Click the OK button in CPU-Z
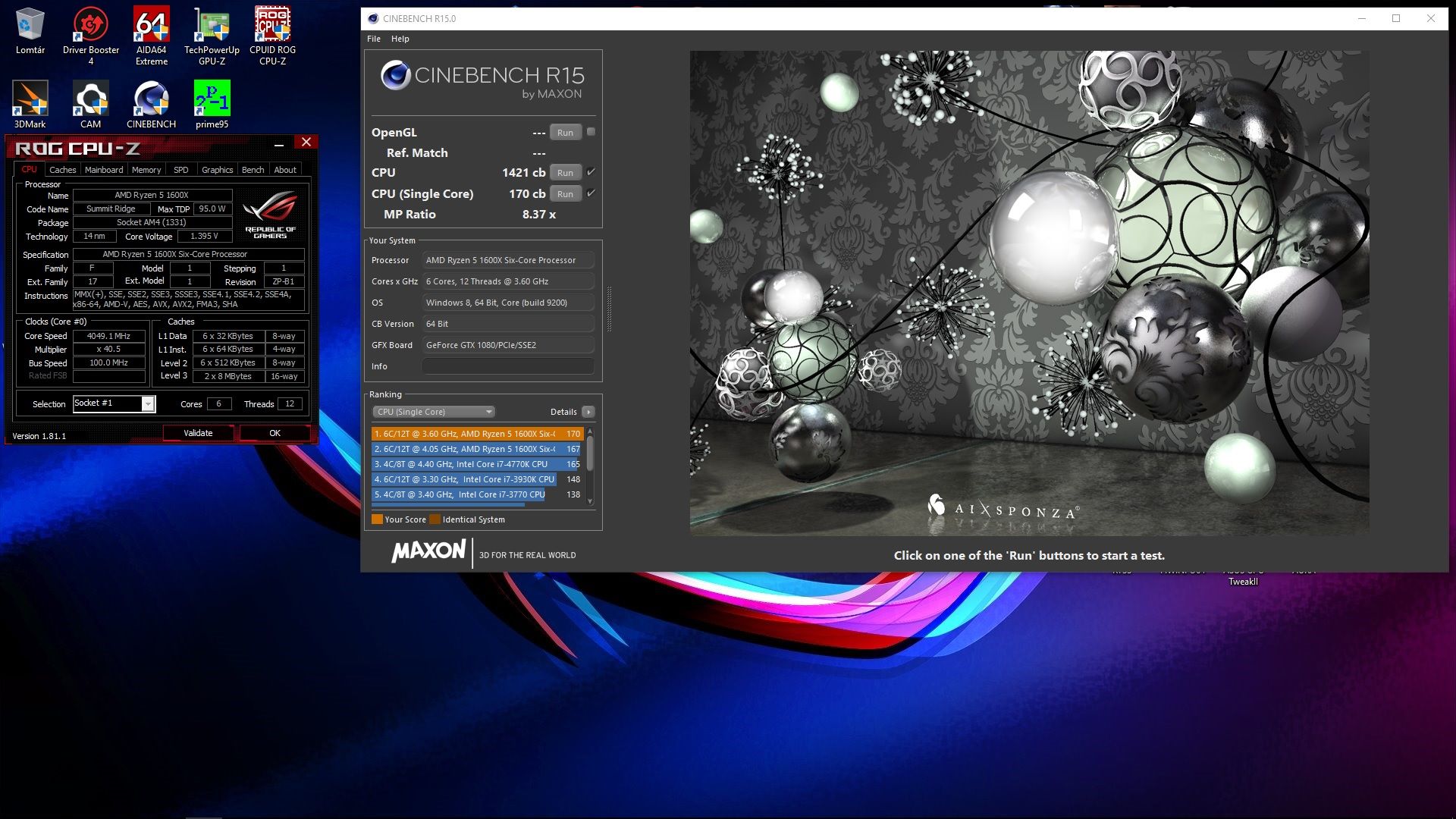 click(x=275, y=433)
